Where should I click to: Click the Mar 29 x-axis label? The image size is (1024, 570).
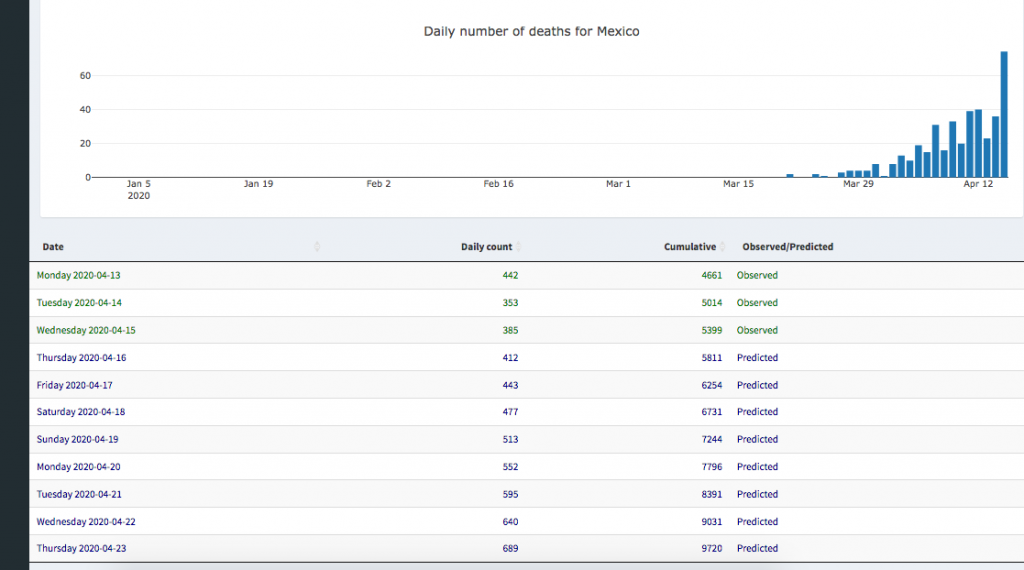858,184
